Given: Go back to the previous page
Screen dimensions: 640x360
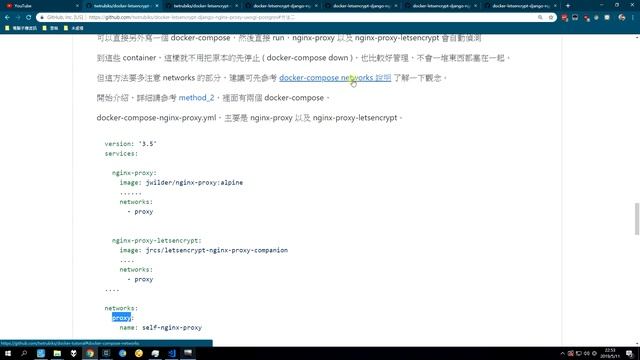Looking at the screenshot, I should (x=7, y=18).
